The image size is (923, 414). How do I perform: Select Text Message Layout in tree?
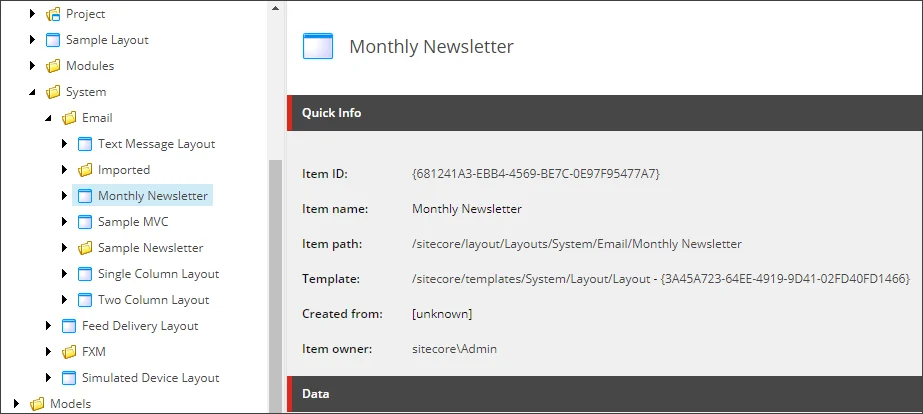point(157,144)
